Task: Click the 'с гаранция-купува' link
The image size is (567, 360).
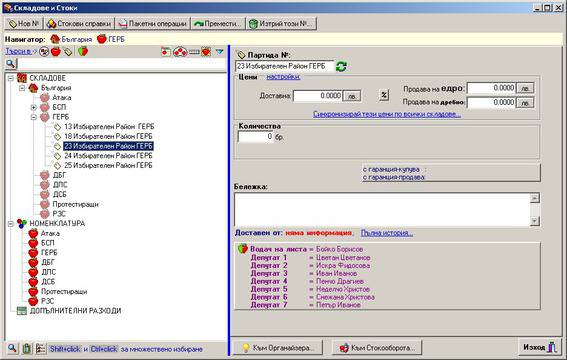Action: point(391,169)
